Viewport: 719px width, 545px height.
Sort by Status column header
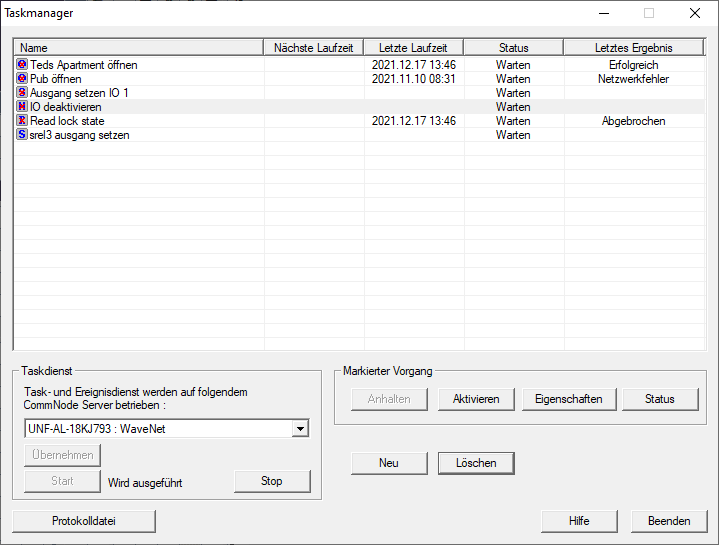coord(513,47)
